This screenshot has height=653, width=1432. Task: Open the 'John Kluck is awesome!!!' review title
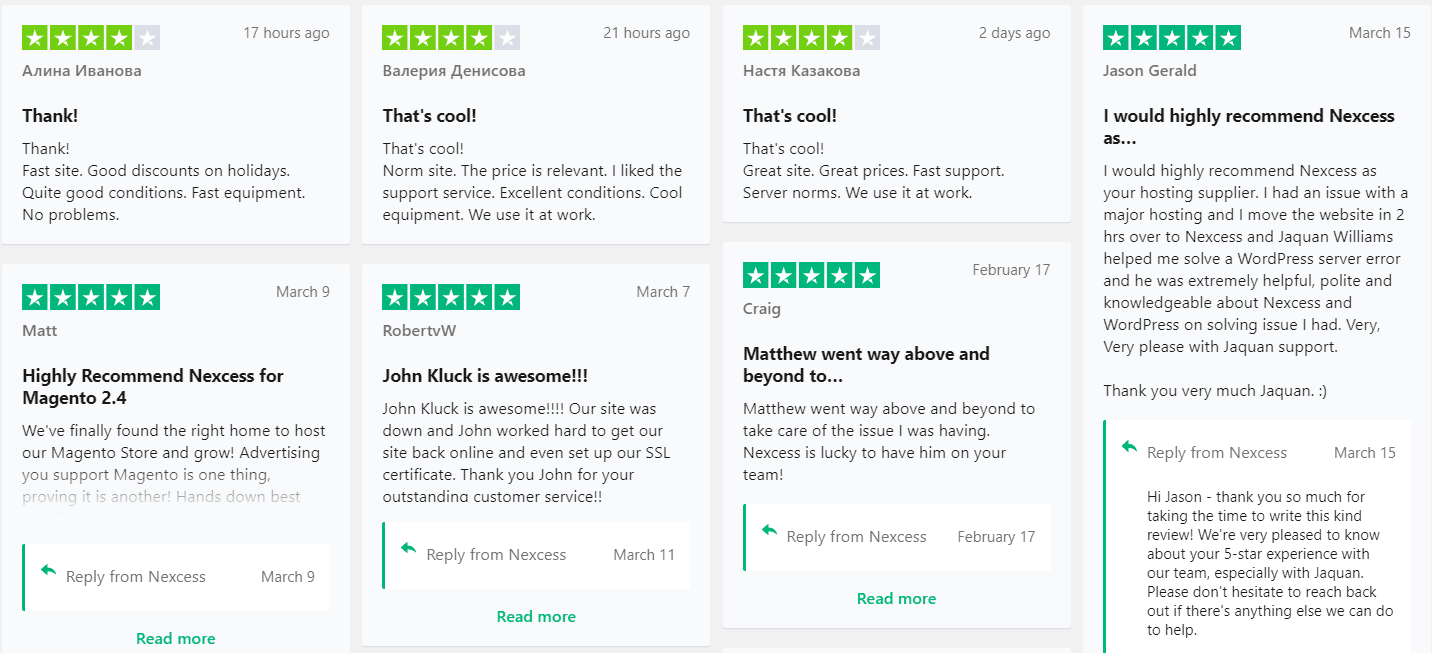point(485,376)
